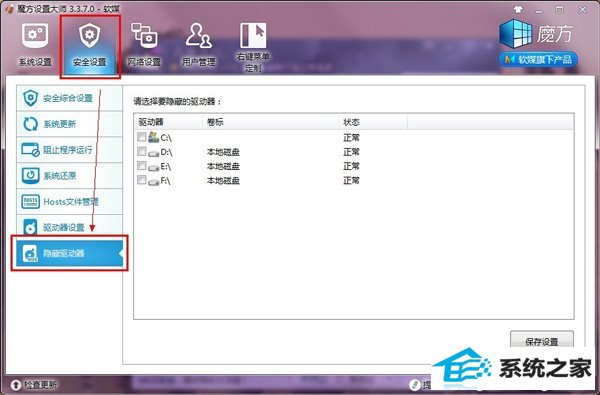Screen dimensions: 600x395
Task: Check the F:\ drive checkbox
Action: 142,180
